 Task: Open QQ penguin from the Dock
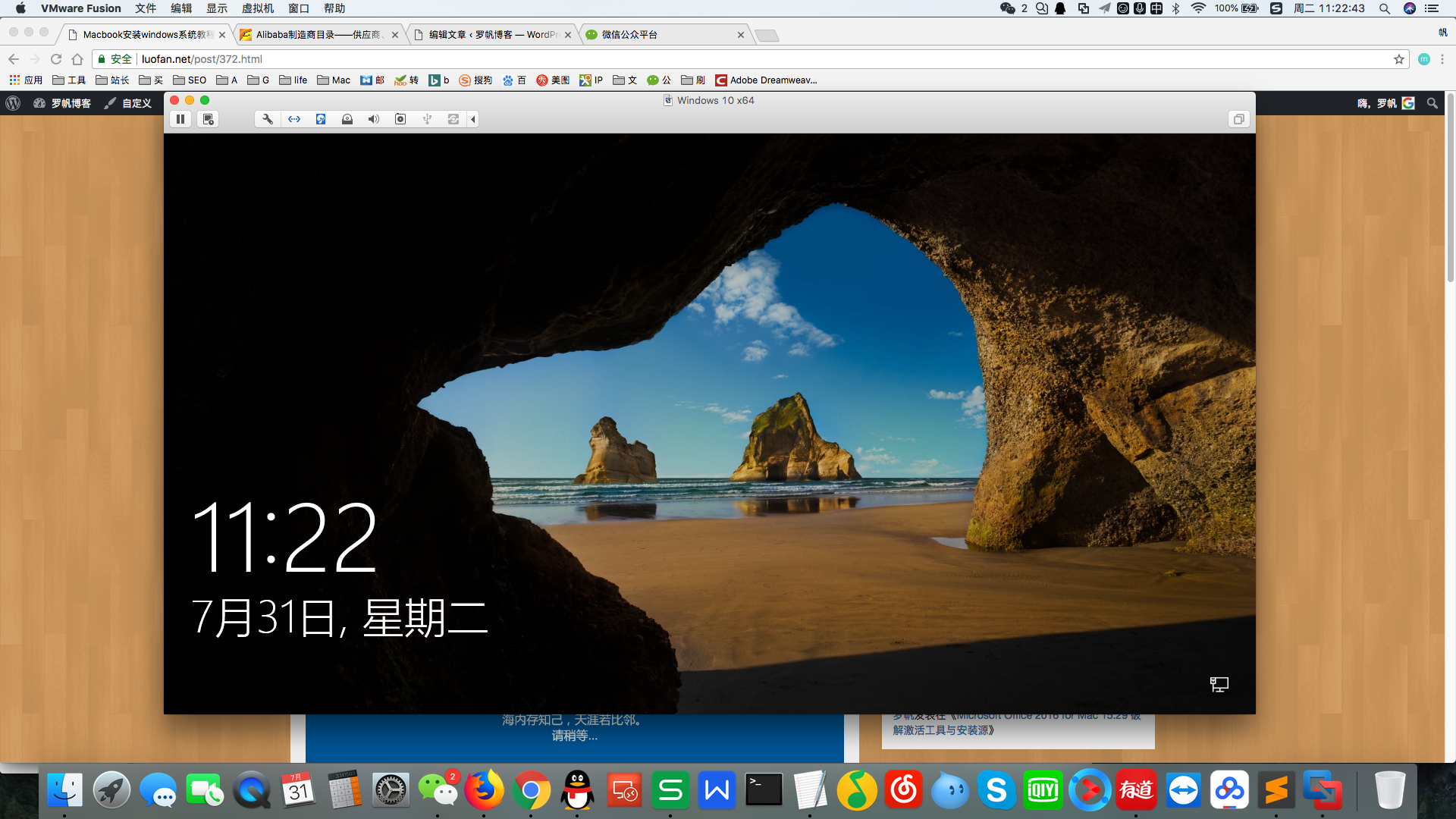pyautogui.click(x=577, y=790)
